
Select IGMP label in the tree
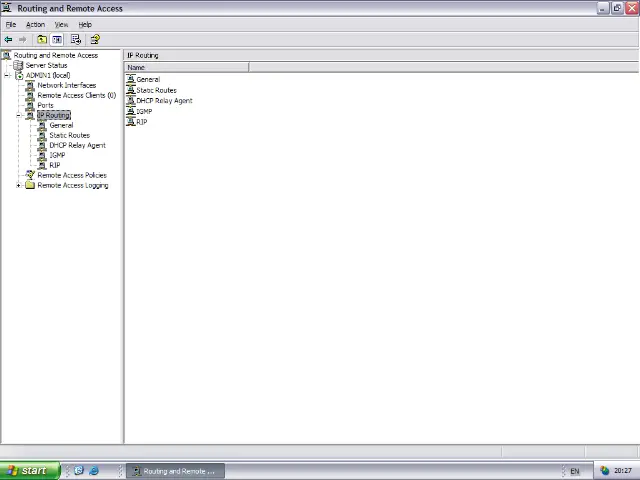tap(57, 156)
